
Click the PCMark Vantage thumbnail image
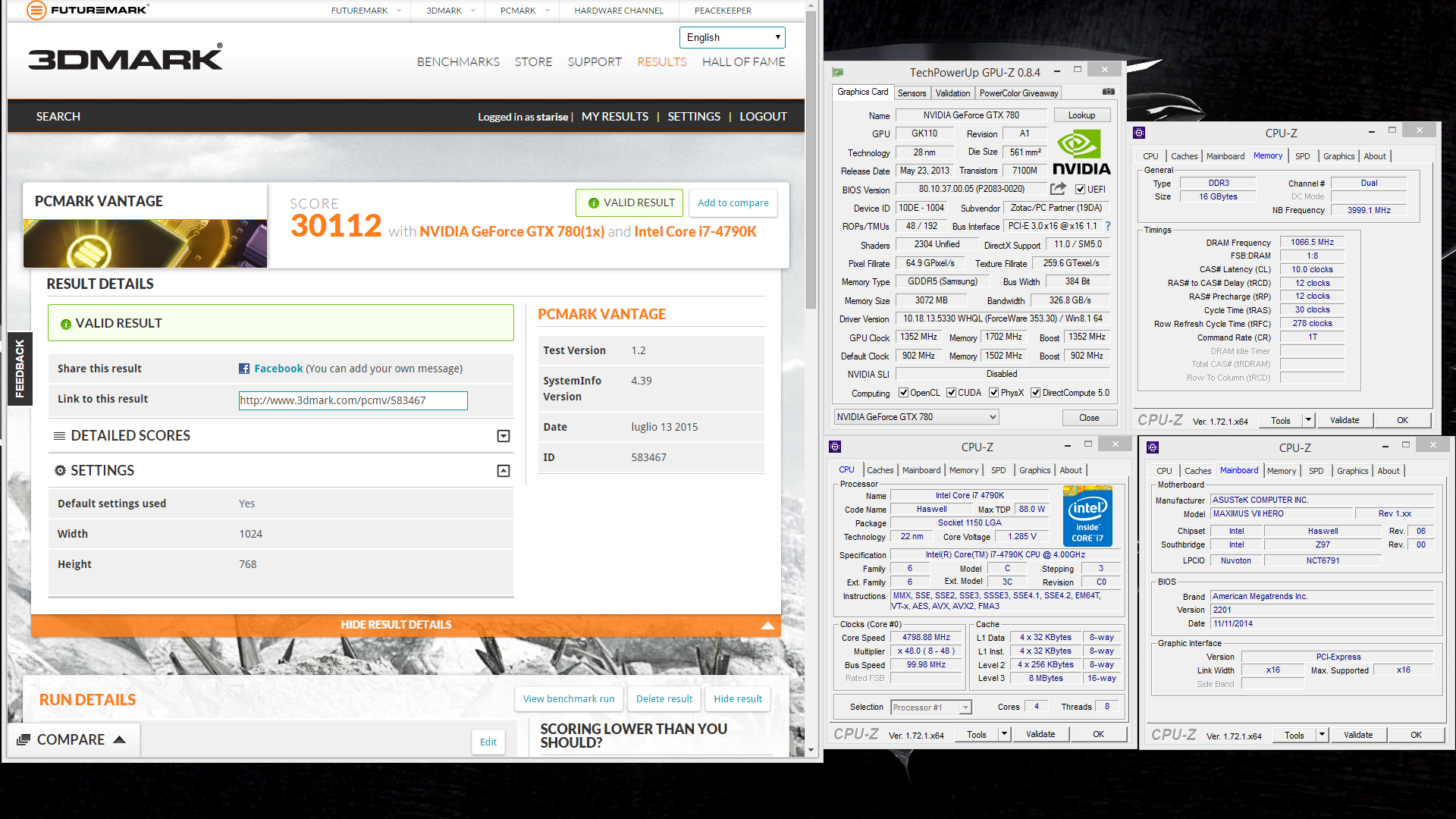tap(145, 243)
